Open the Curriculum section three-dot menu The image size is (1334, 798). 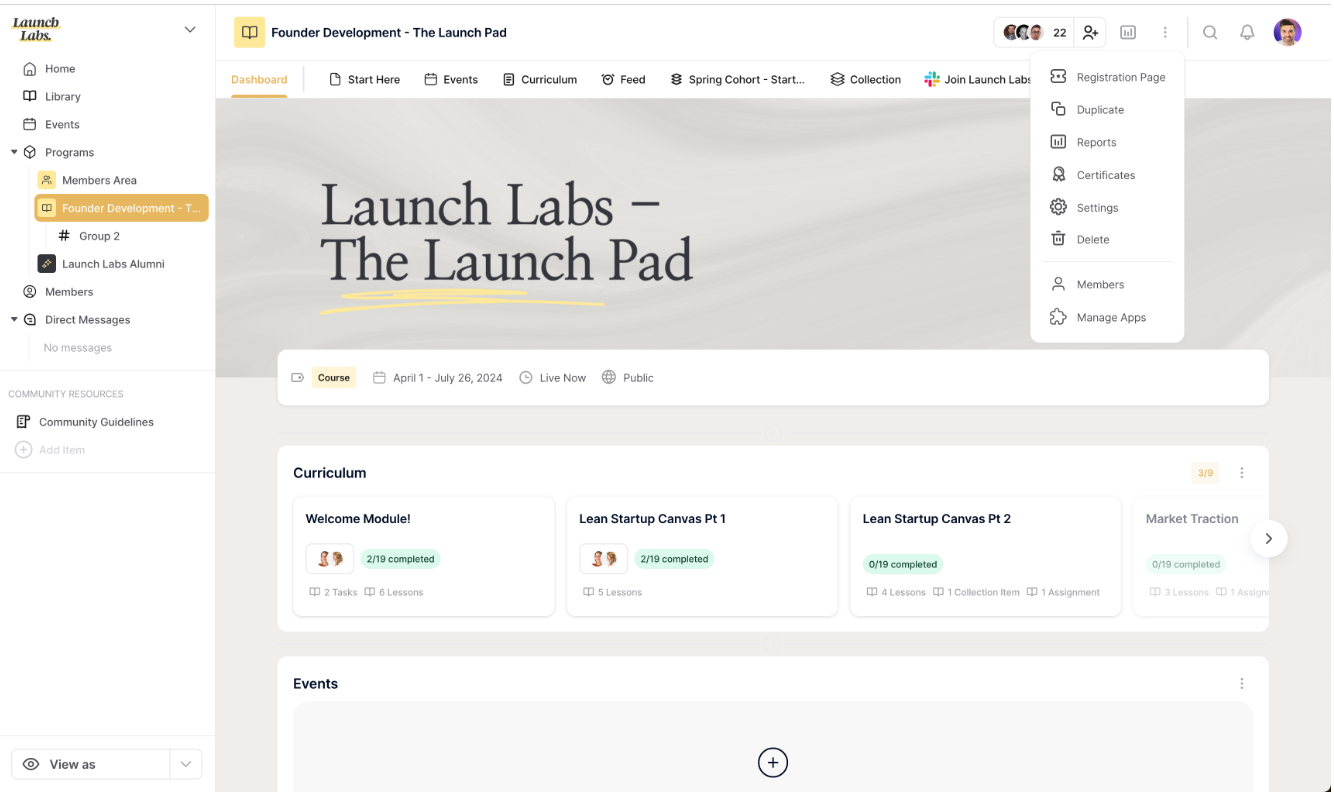(x=1242, y=473)
